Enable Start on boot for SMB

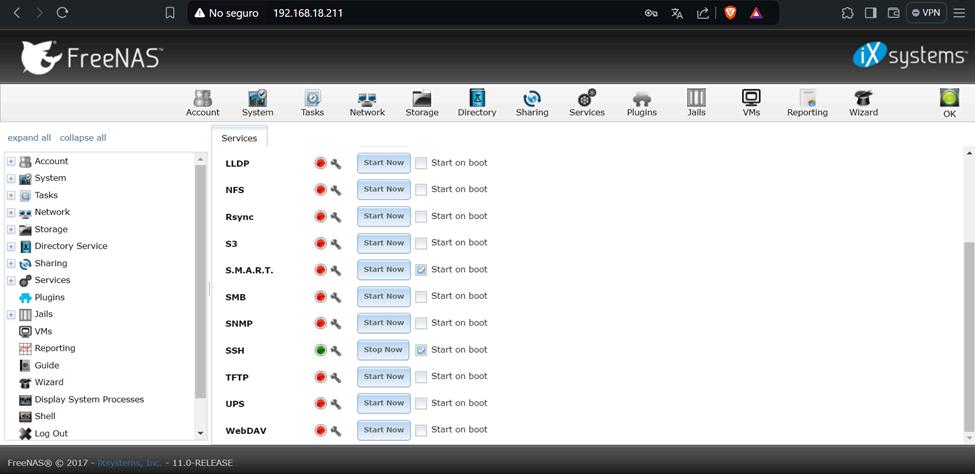pyautogui.click(x=421, y=296)
